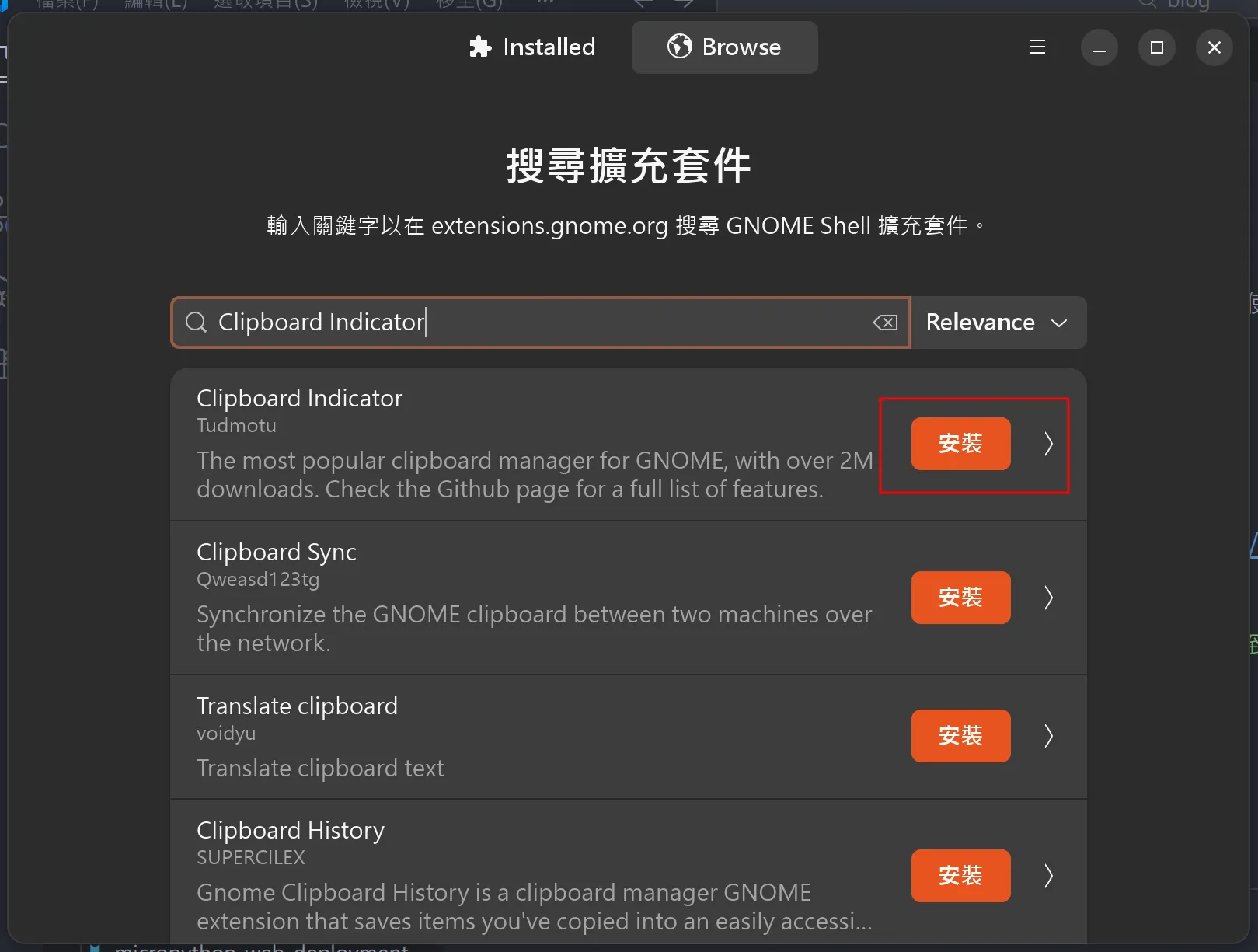Screen dimensions: 1258x952
Task: Open the Relevance sort dropdown
Action: (x=998, y=323)
